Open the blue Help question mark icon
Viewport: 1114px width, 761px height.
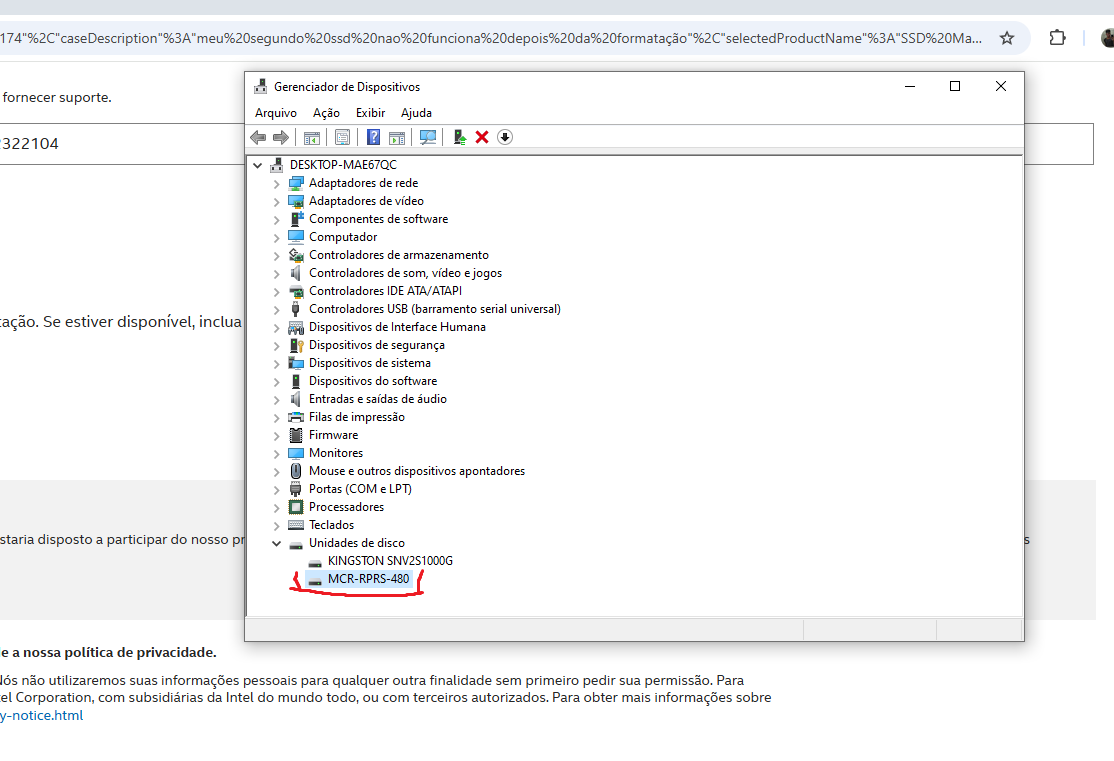pos(374,137)
